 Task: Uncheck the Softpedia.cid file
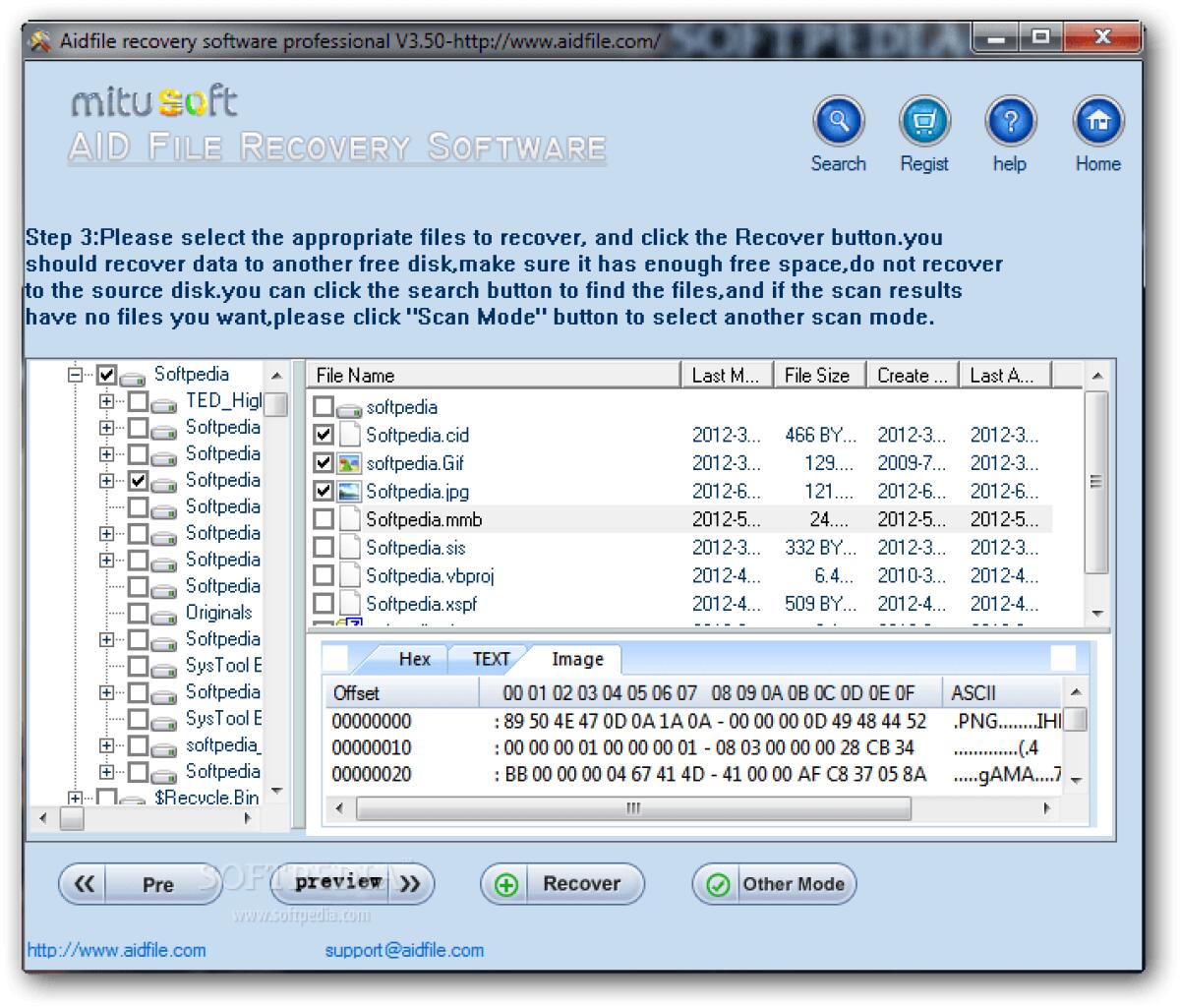pyautogui.click(x=324, y=435)
